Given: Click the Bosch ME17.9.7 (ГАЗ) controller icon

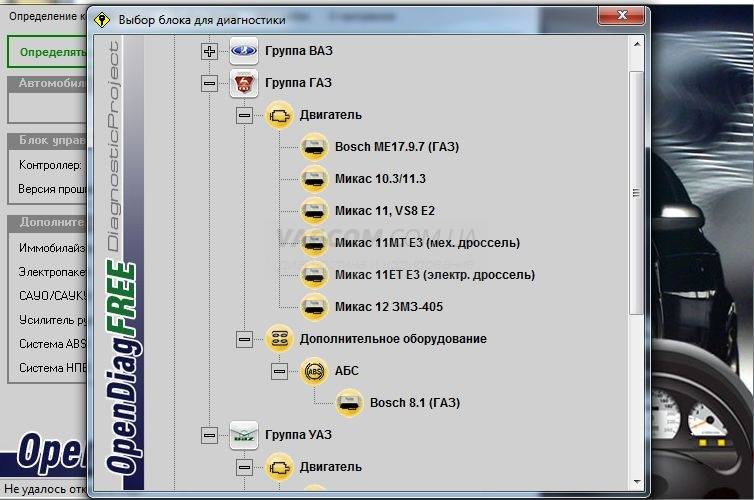Looking at the screenshot, I should point(314,147).
